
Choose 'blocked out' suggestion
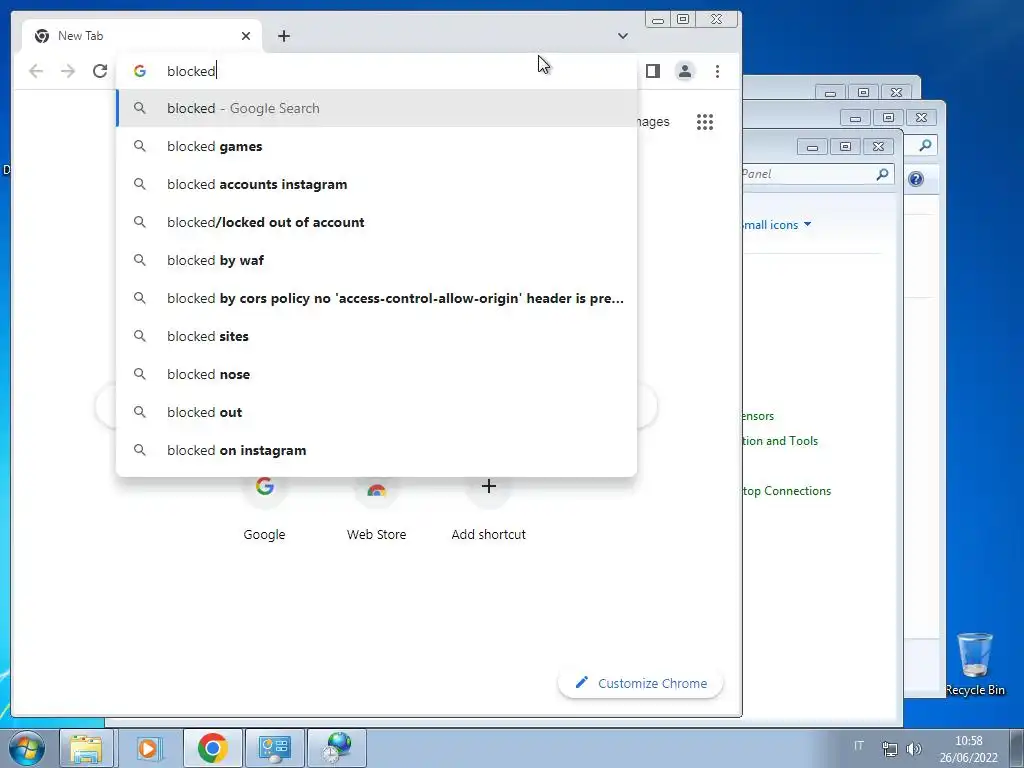point(376,412)
